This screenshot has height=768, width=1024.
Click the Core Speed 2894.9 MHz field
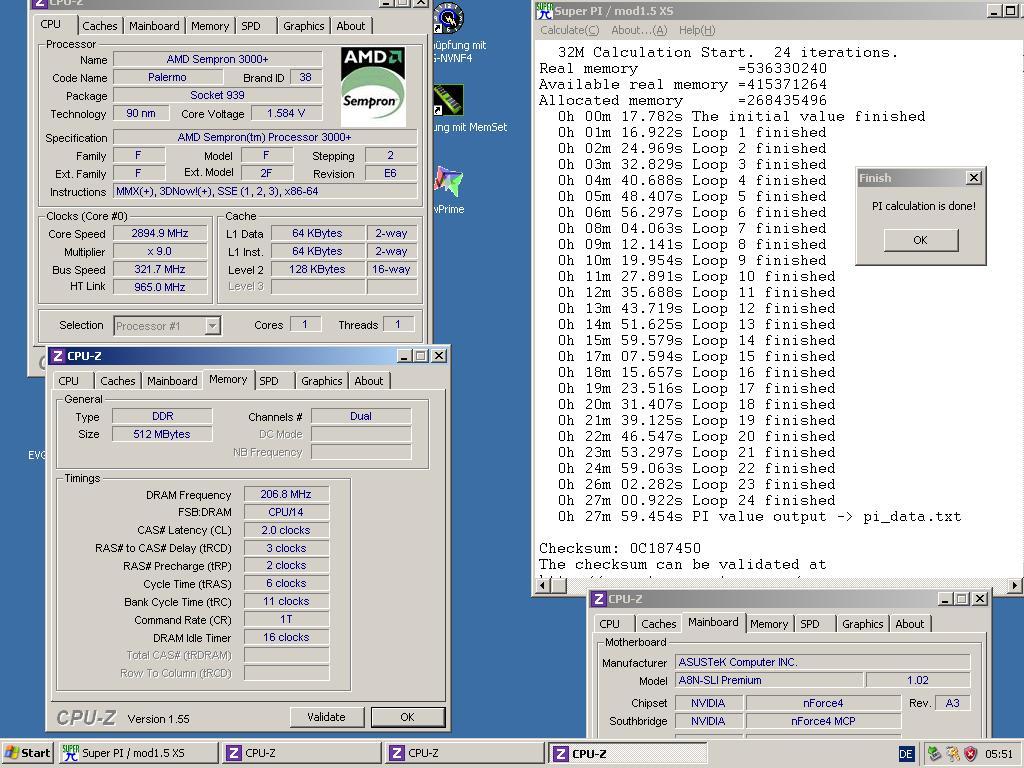(x=160, y=233)
